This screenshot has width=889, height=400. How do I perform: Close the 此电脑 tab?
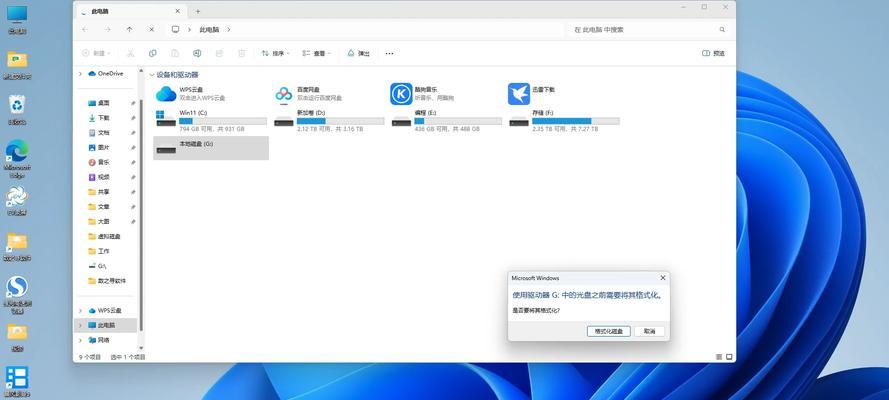tap(177, 11)
